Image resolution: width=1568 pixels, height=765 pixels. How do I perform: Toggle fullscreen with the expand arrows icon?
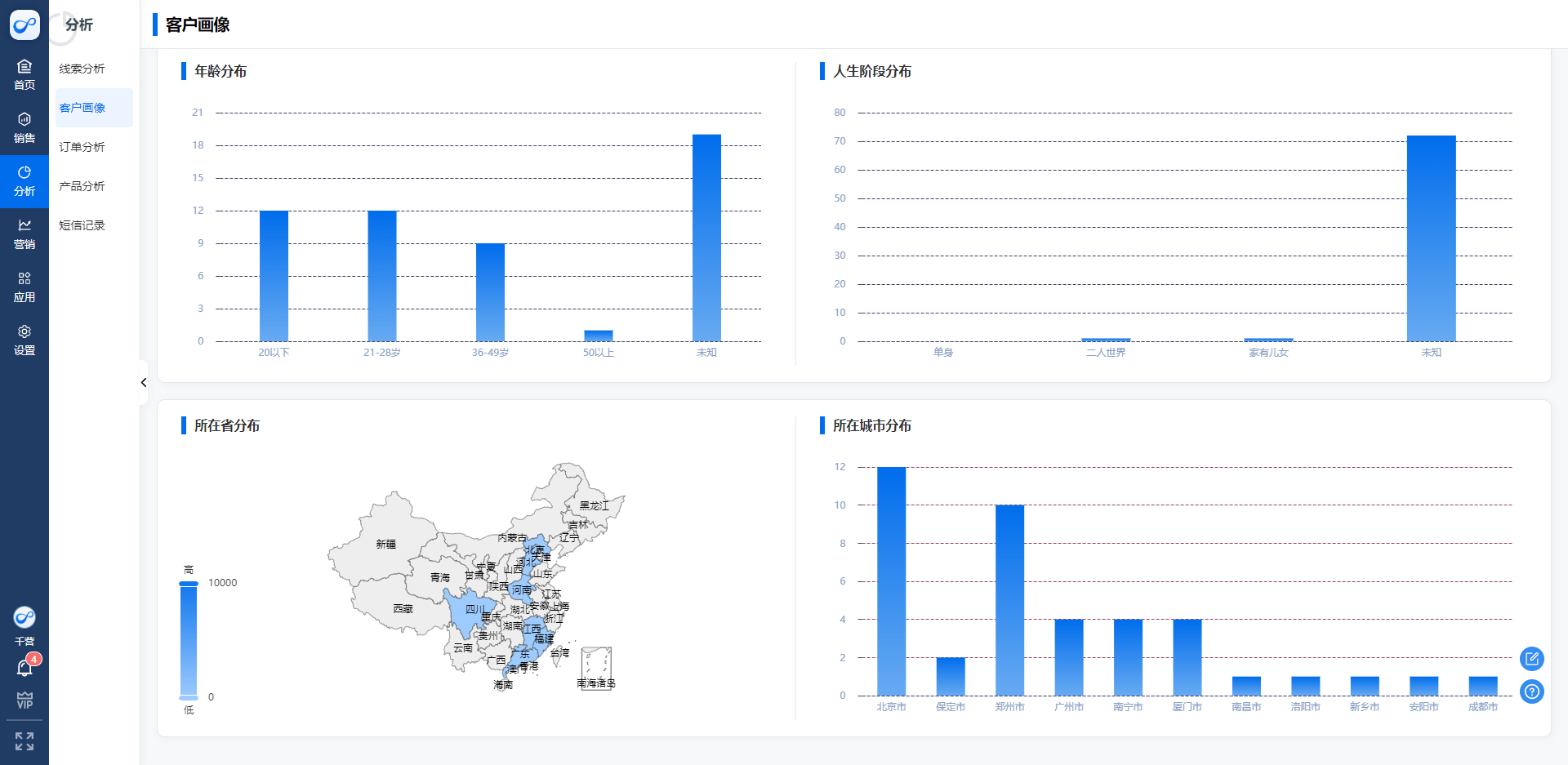point(24,741)
